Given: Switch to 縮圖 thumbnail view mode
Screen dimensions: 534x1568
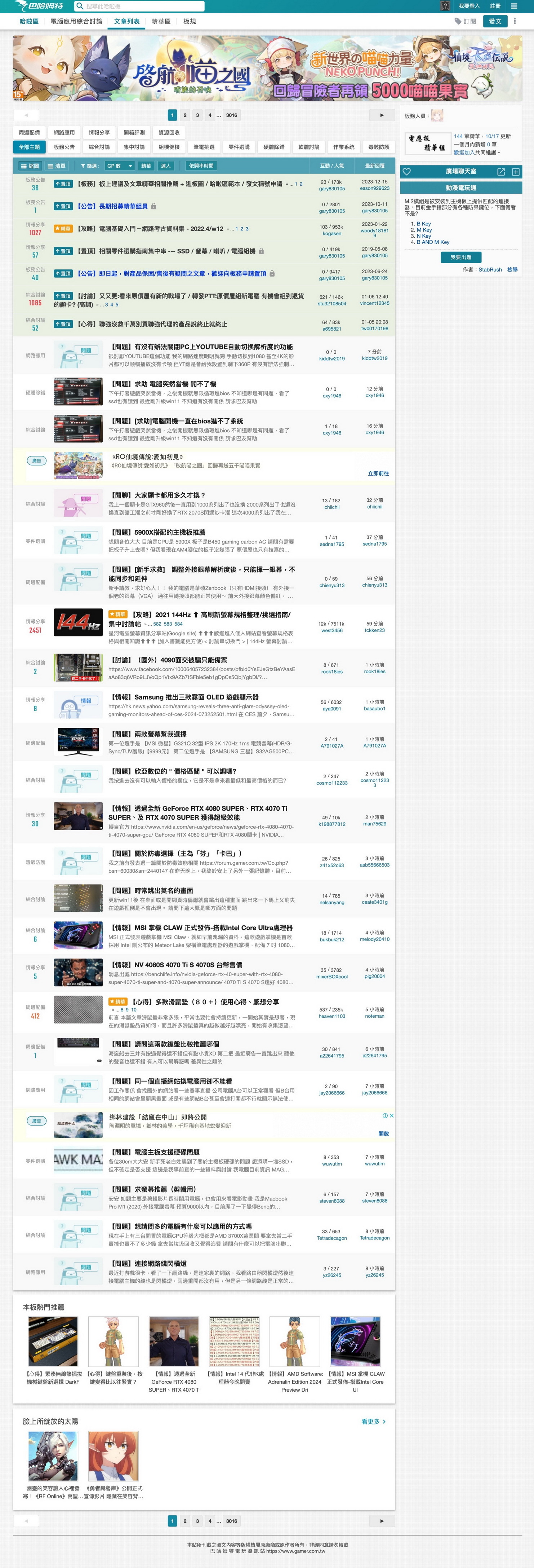Looking at the screenshot, I should (x=30, y=166).
